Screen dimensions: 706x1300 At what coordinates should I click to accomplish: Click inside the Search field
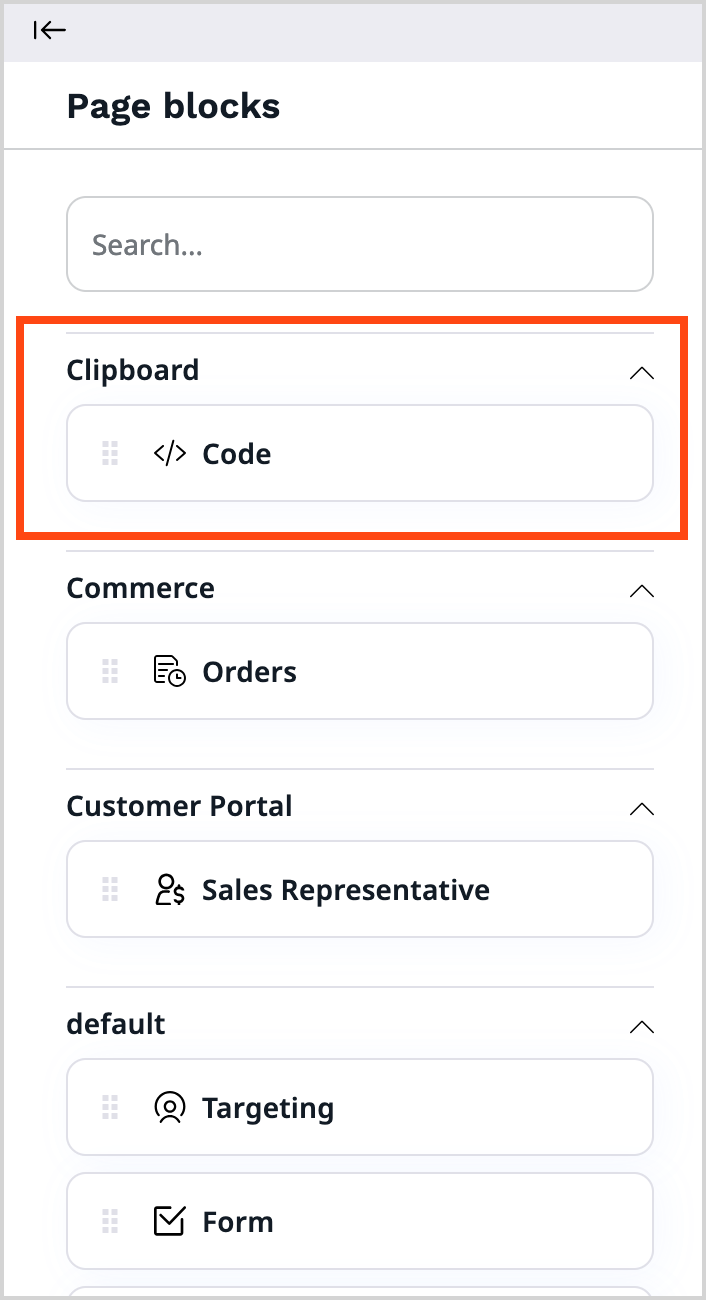pos(360,244)
